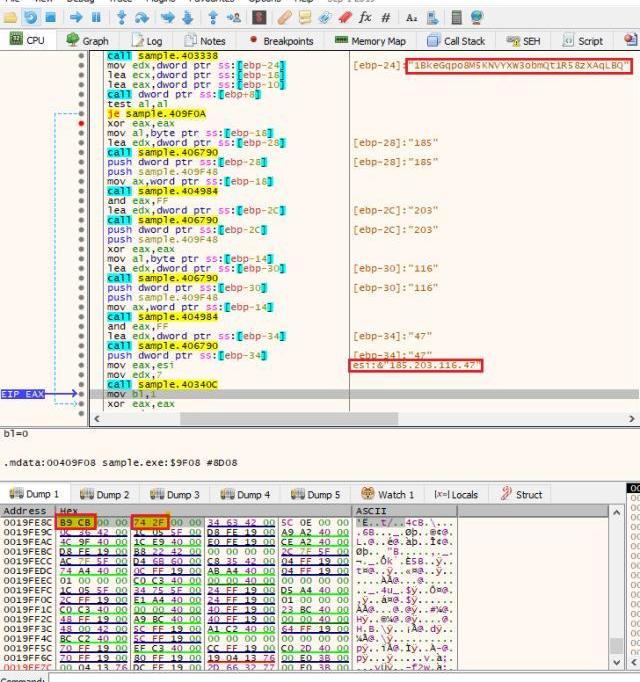Viewport: 640px width, 682px height.
Task: Show the Locals tab
Action: 455,494
